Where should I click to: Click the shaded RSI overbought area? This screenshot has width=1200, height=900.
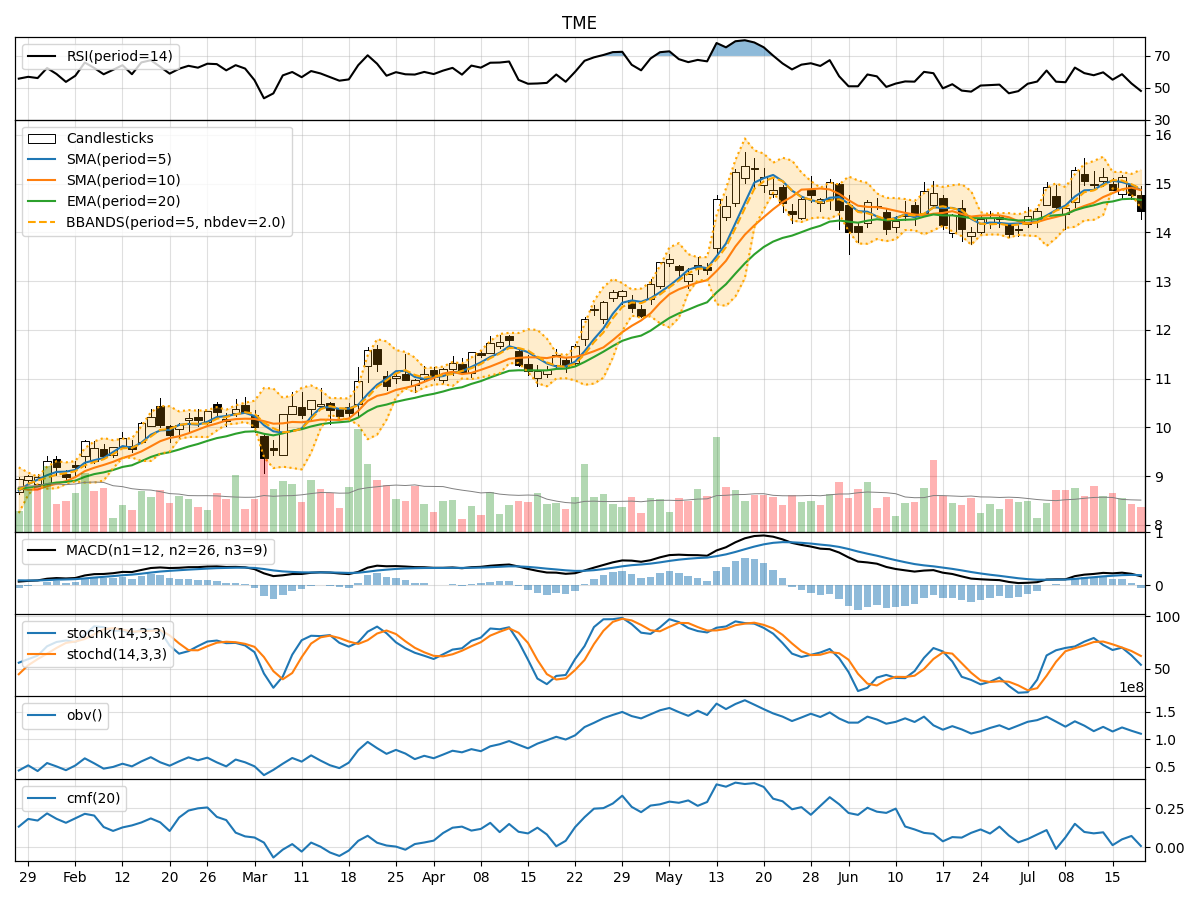(x=742, y=49)
